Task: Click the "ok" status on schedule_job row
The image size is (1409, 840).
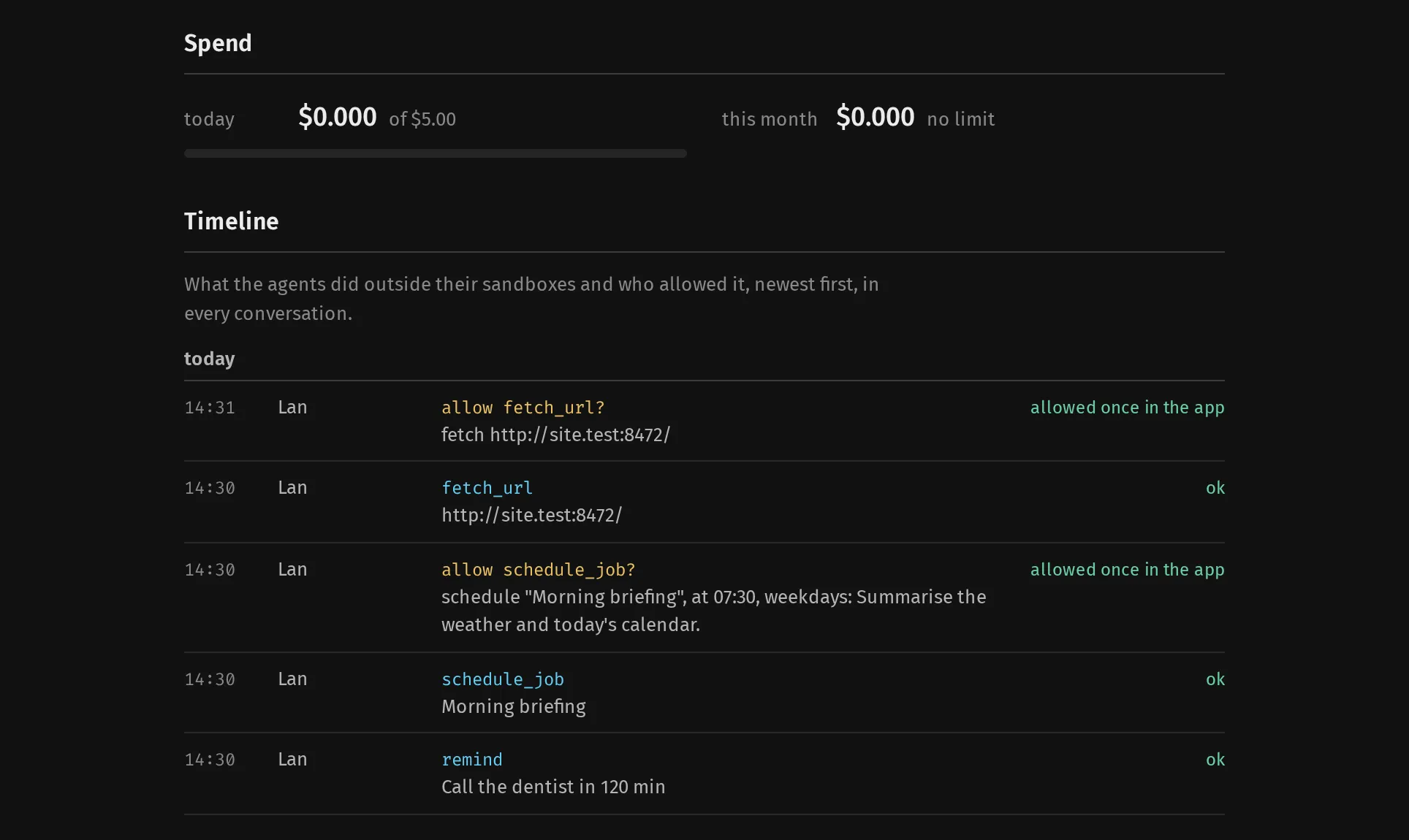Action: click(x=1215, y=679)
